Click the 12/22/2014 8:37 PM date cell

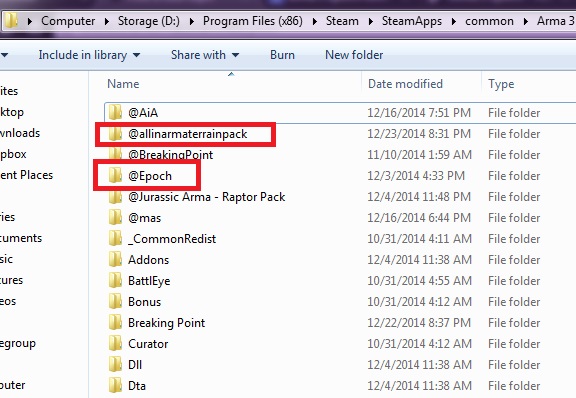click(419, 322)
